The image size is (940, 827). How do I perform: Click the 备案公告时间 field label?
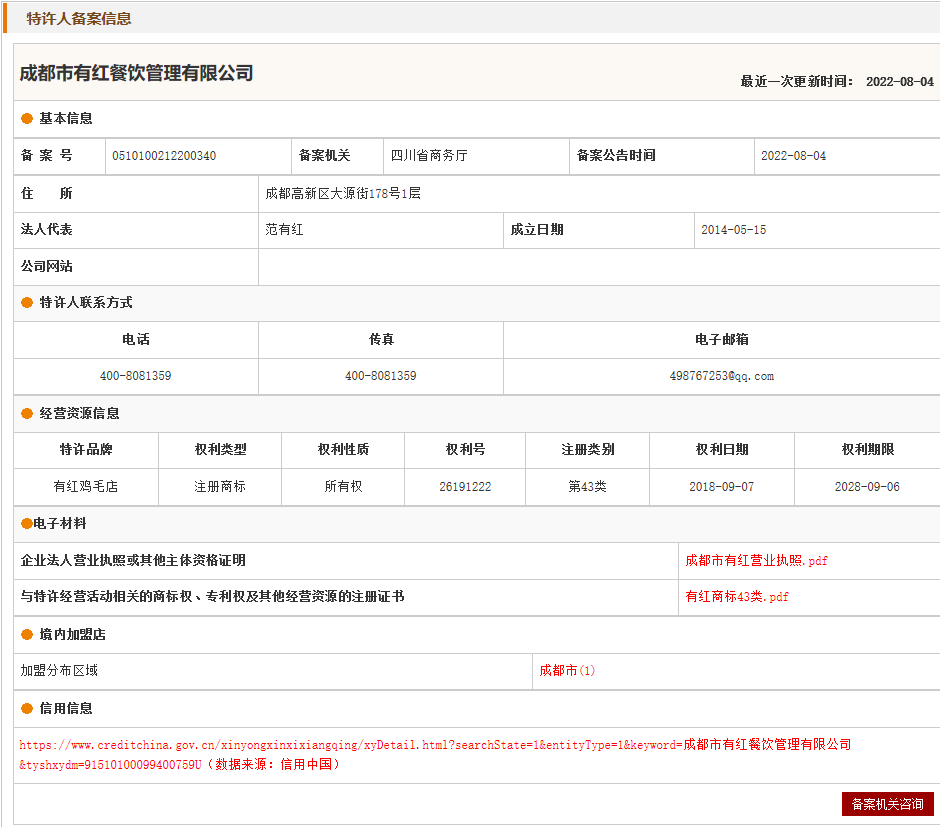click(x=616, y=156)
